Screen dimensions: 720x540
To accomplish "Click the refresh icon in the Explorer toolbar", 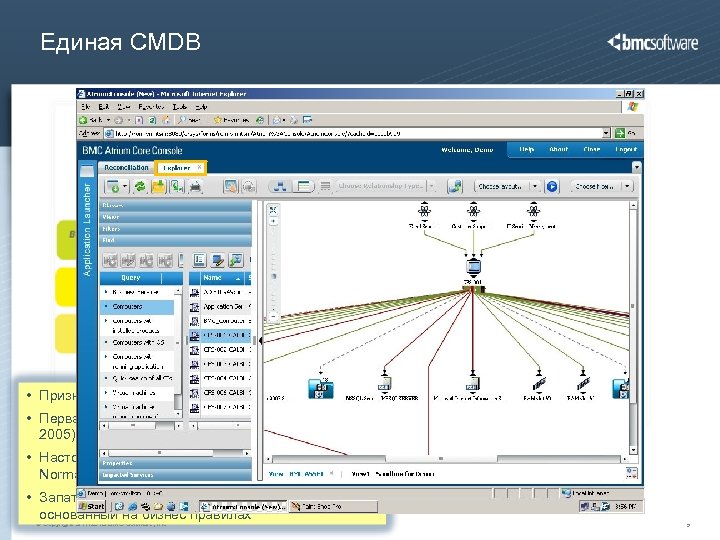I will coord(140,186).
